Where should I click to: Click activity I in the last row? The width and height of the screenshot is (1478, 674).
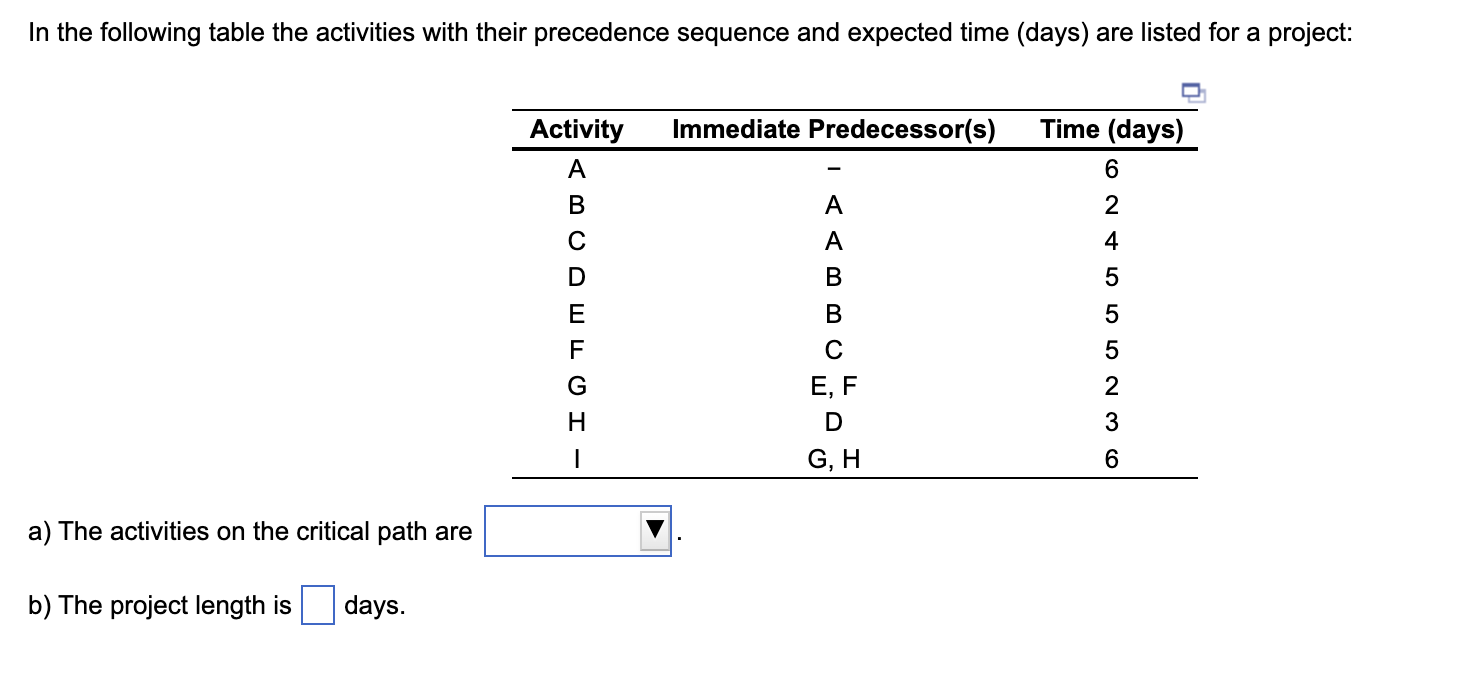pyautogui.click(x=575, y=458)
